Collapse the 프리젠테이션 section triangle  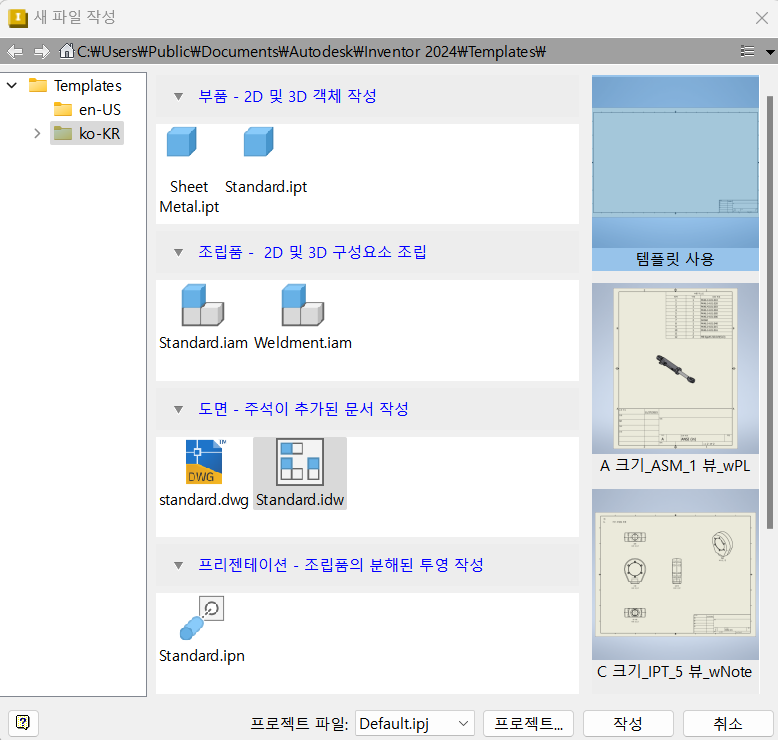pos(179,565)
